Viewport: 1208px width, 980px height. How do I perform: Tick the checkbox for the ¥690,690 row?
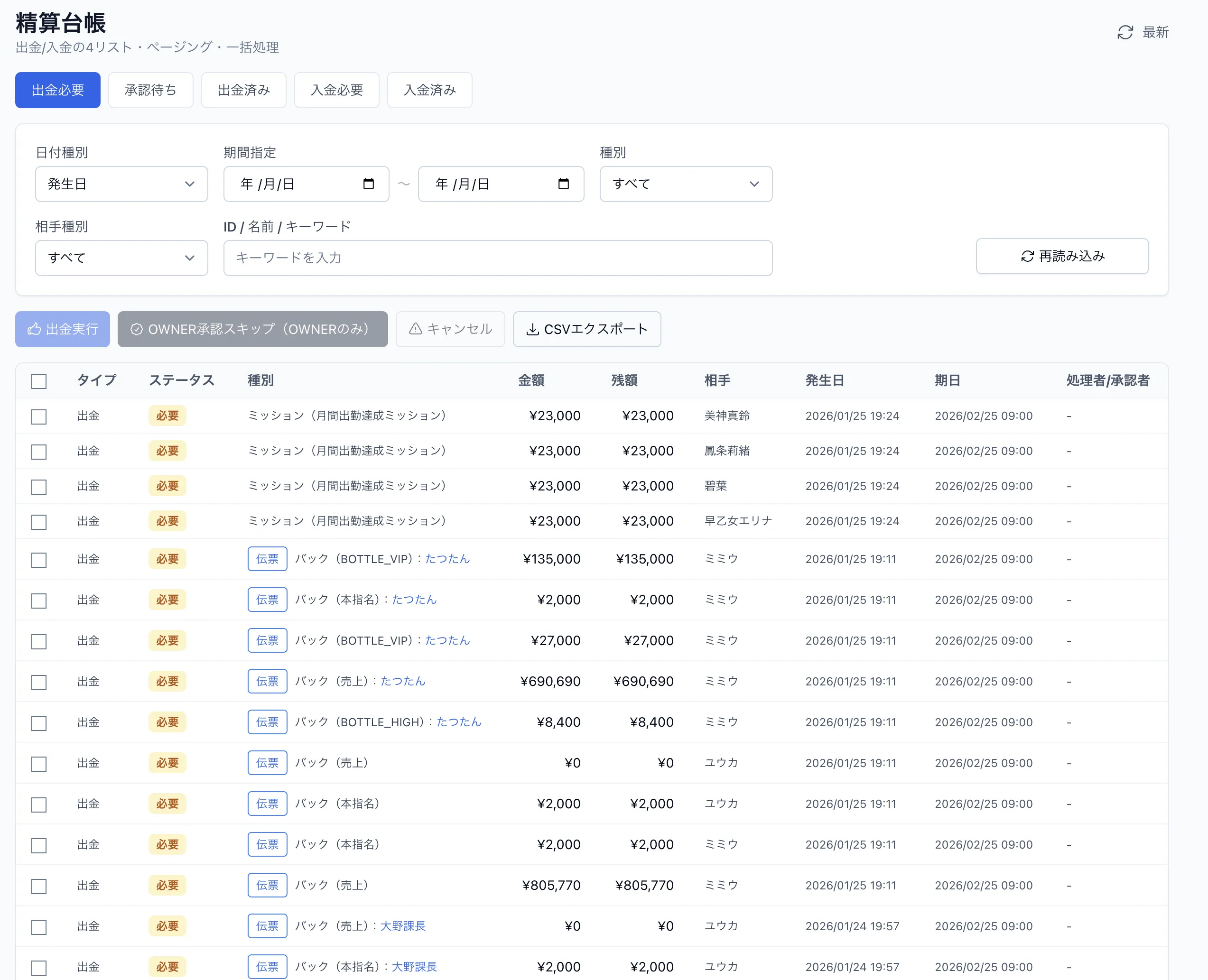39,683
